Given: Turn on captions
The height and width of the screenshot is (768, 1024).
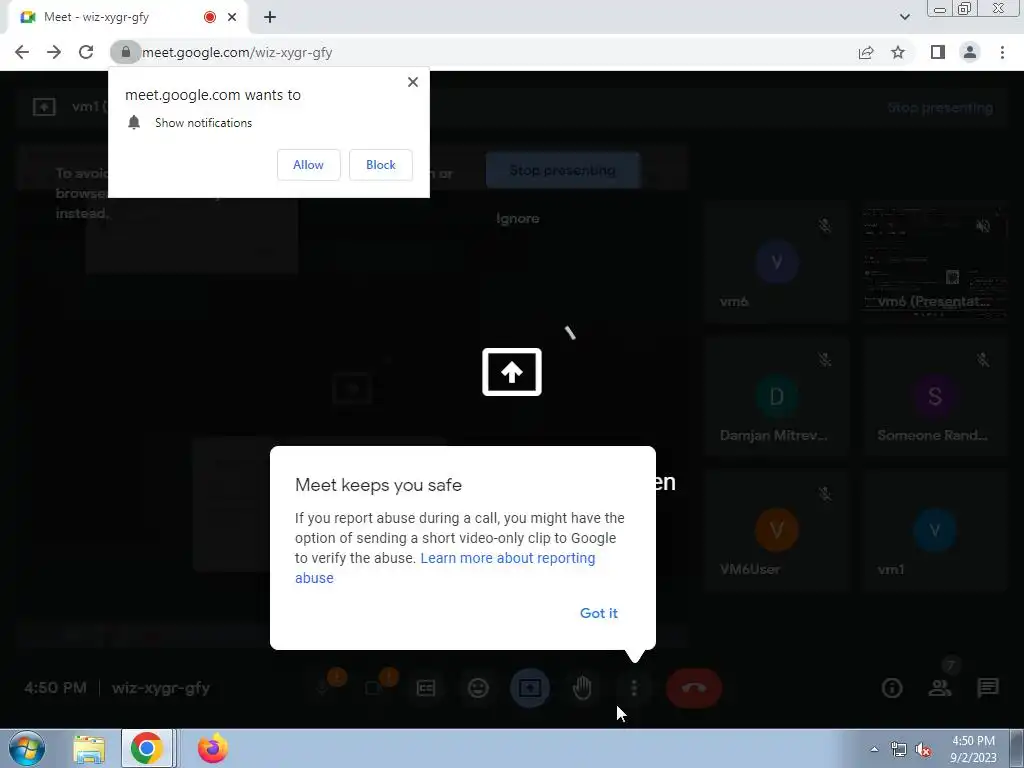Looking at the screenshot, I should tap(426, 688).
